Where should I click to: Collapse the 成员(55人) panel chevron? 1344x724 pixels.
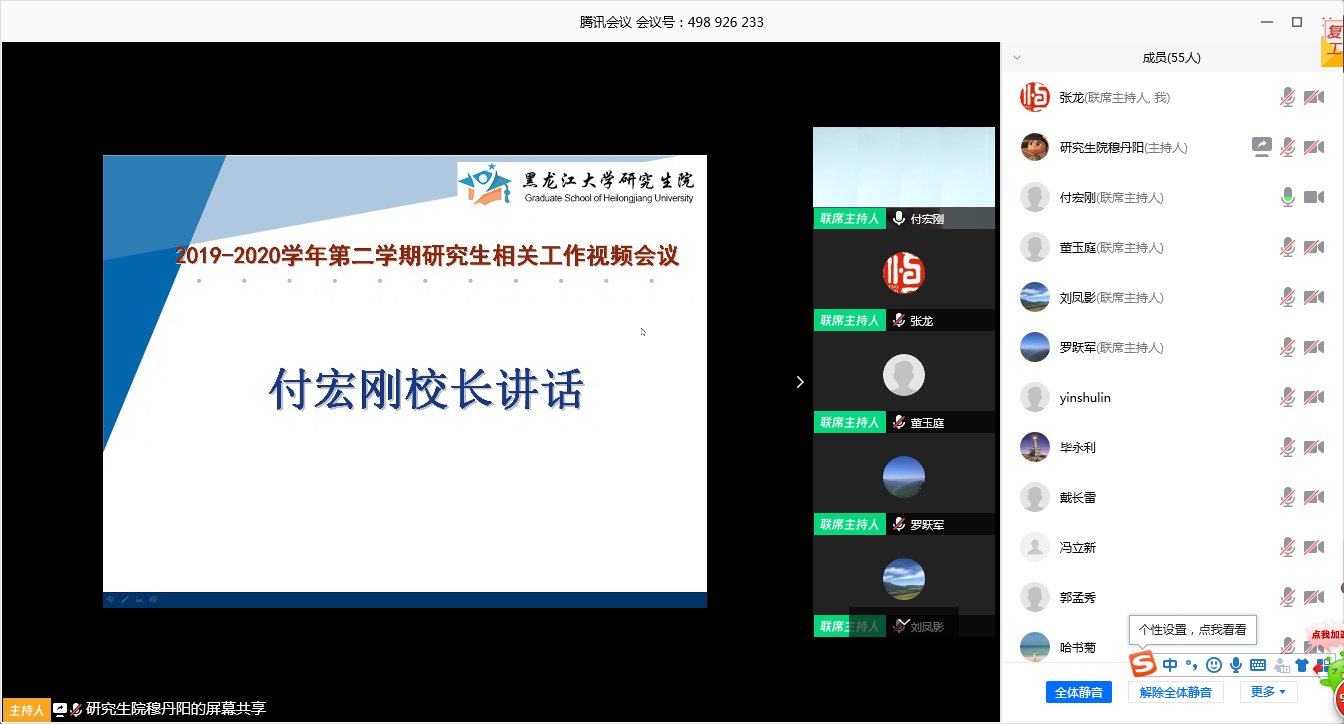pos(1017,58)
